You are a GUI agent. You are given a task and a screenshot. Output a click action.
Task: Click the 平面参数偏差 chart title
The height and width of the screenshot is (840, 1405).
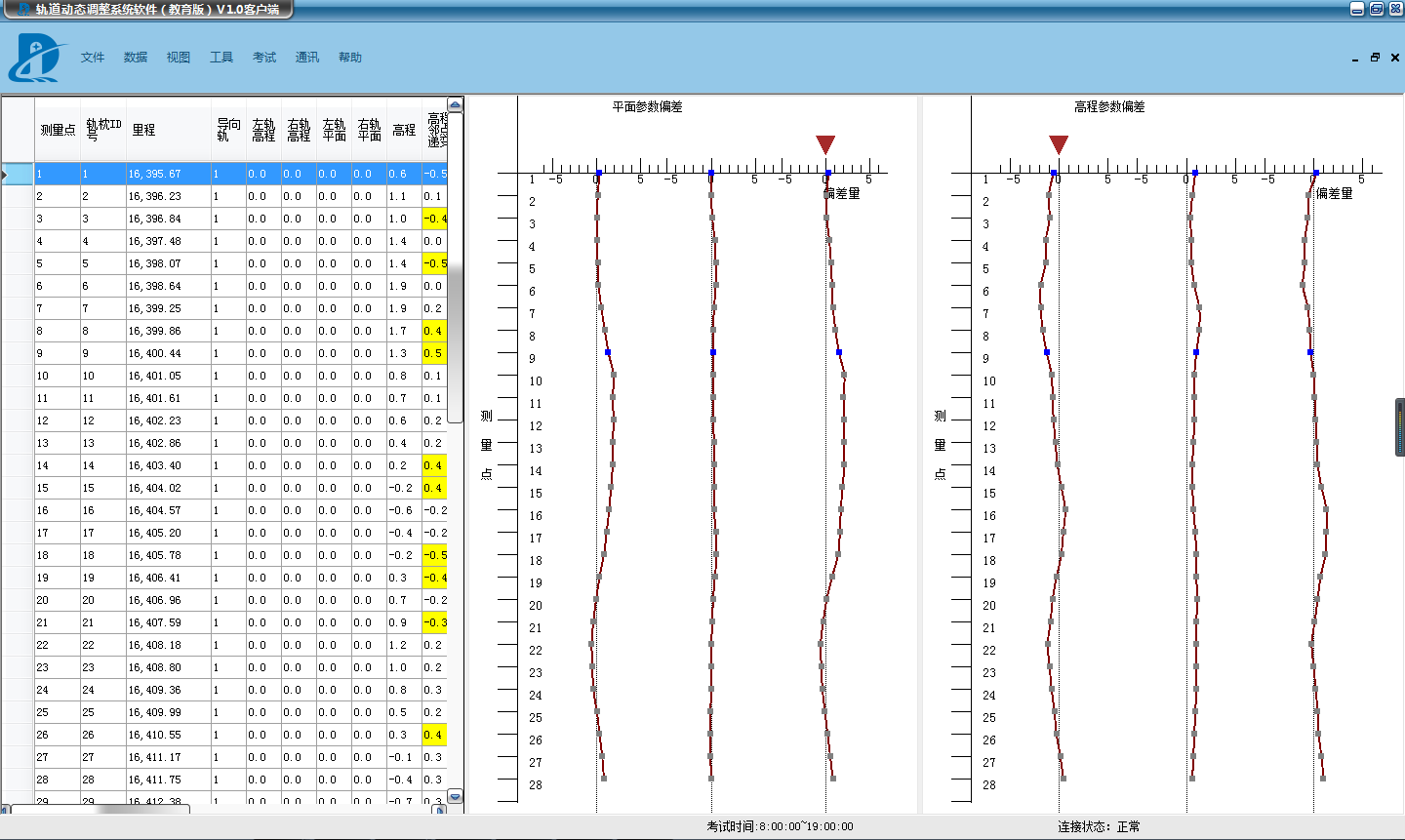648,107
